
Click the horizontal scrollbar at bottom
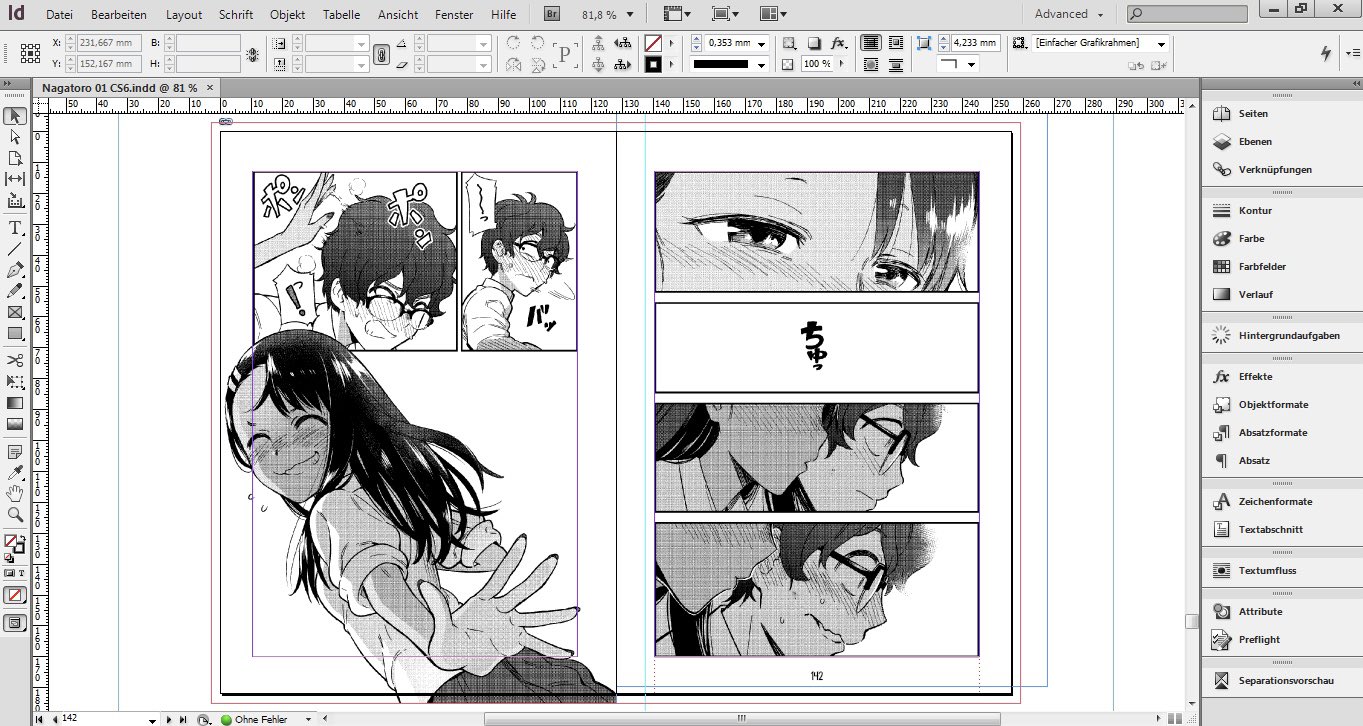(x=742, y=719)
